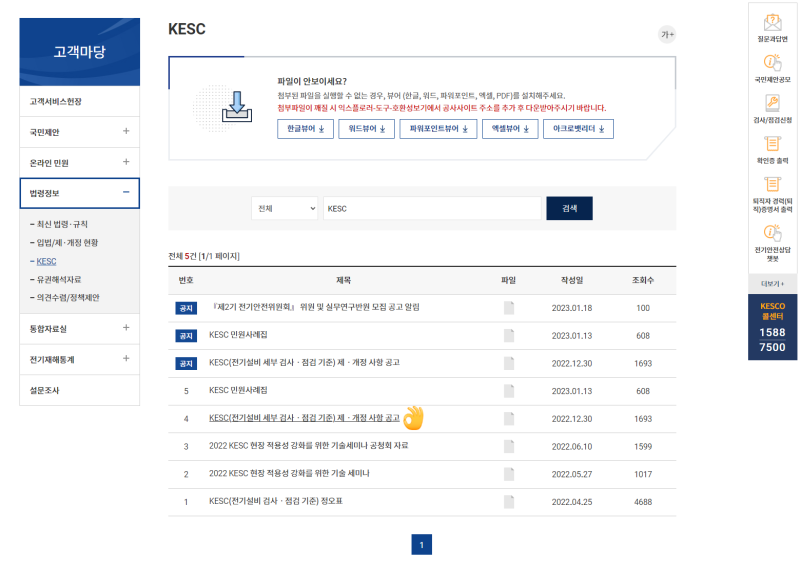This screenshot has height=565, width=800.
Task: Open the 퇴직자 경력증명서 출력 icon
Action: pos(772,184)
